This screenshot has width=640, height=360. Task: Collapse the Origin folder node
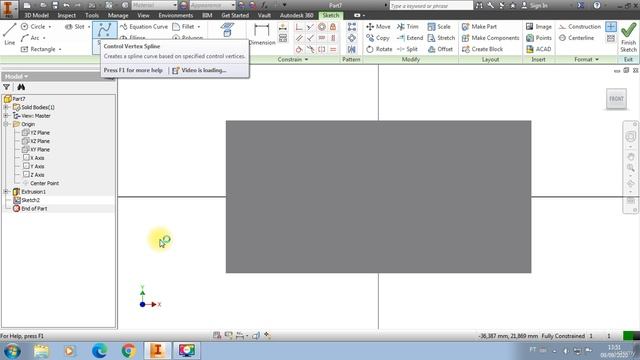[x=6, y=124]
